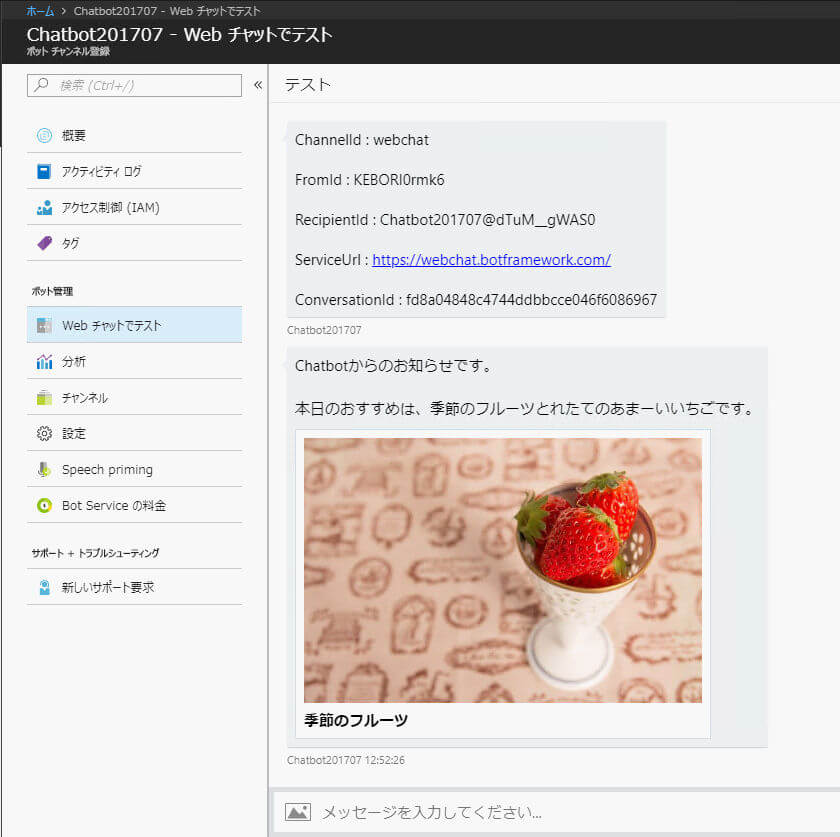Click the analytics (分析) chart icon

tap(44, 362)
